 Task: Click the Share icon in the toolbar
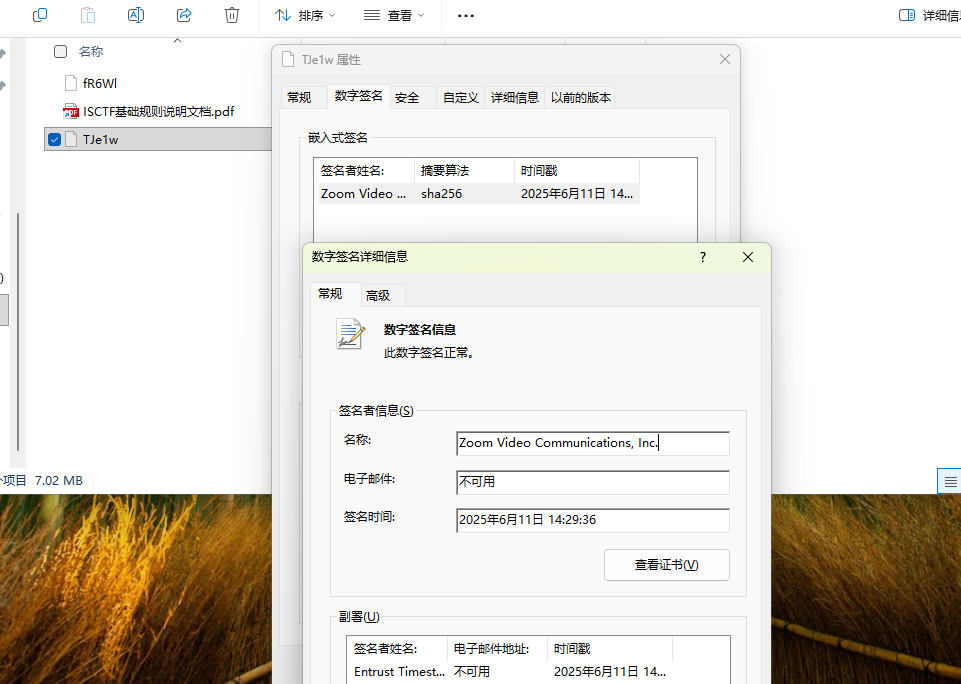click(x=184, y=15)
